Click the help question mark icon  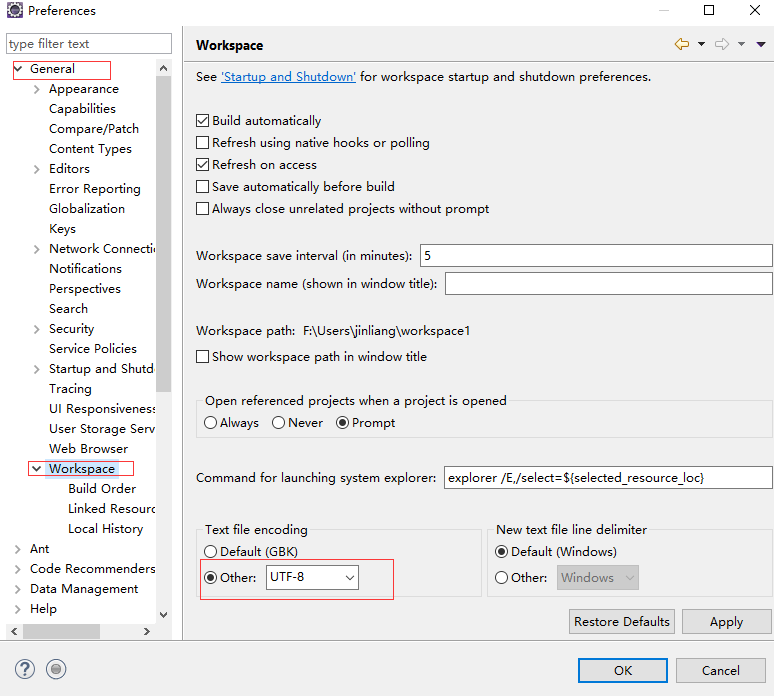(x=25, y=669)
